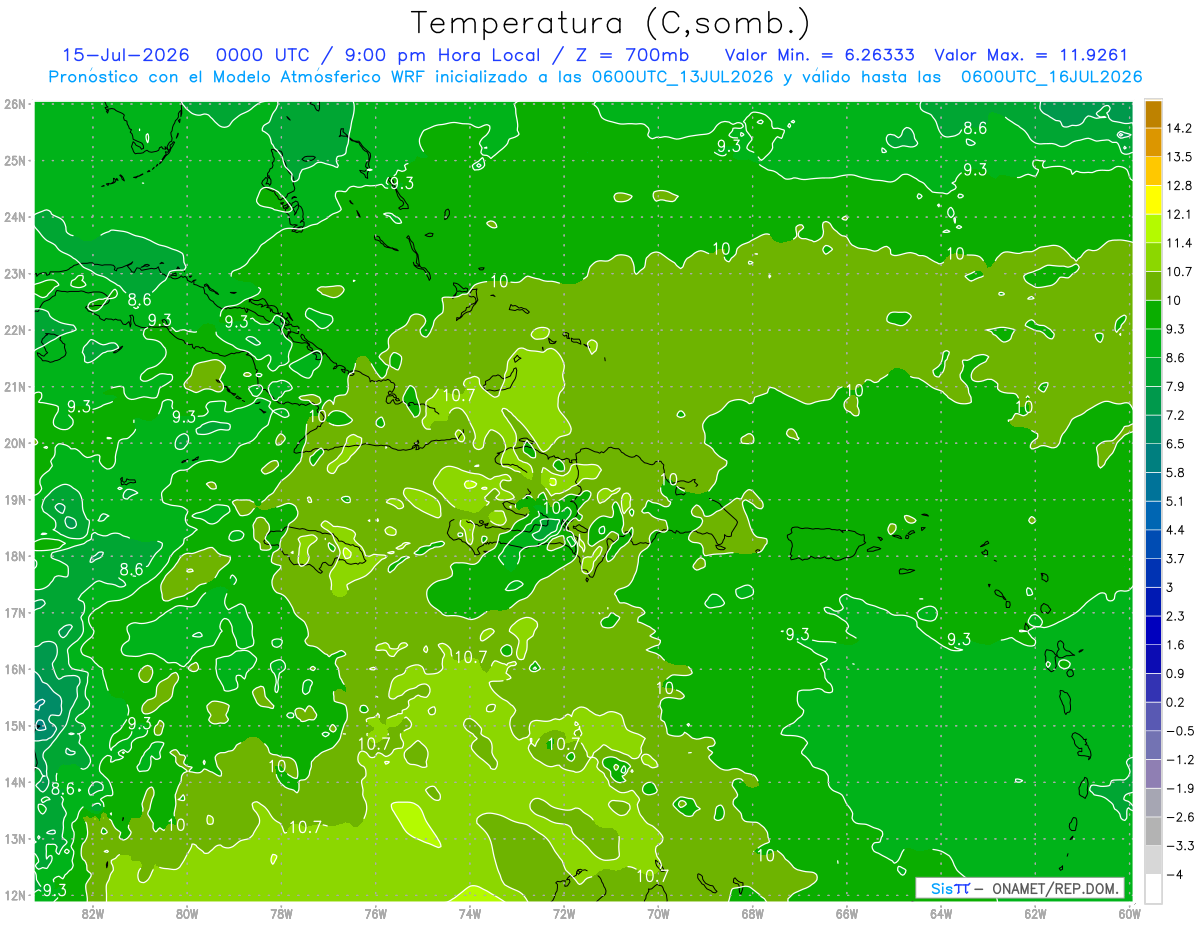Click the '0000 UTC' time label
1200x927 pixels.
coord(263,55)
